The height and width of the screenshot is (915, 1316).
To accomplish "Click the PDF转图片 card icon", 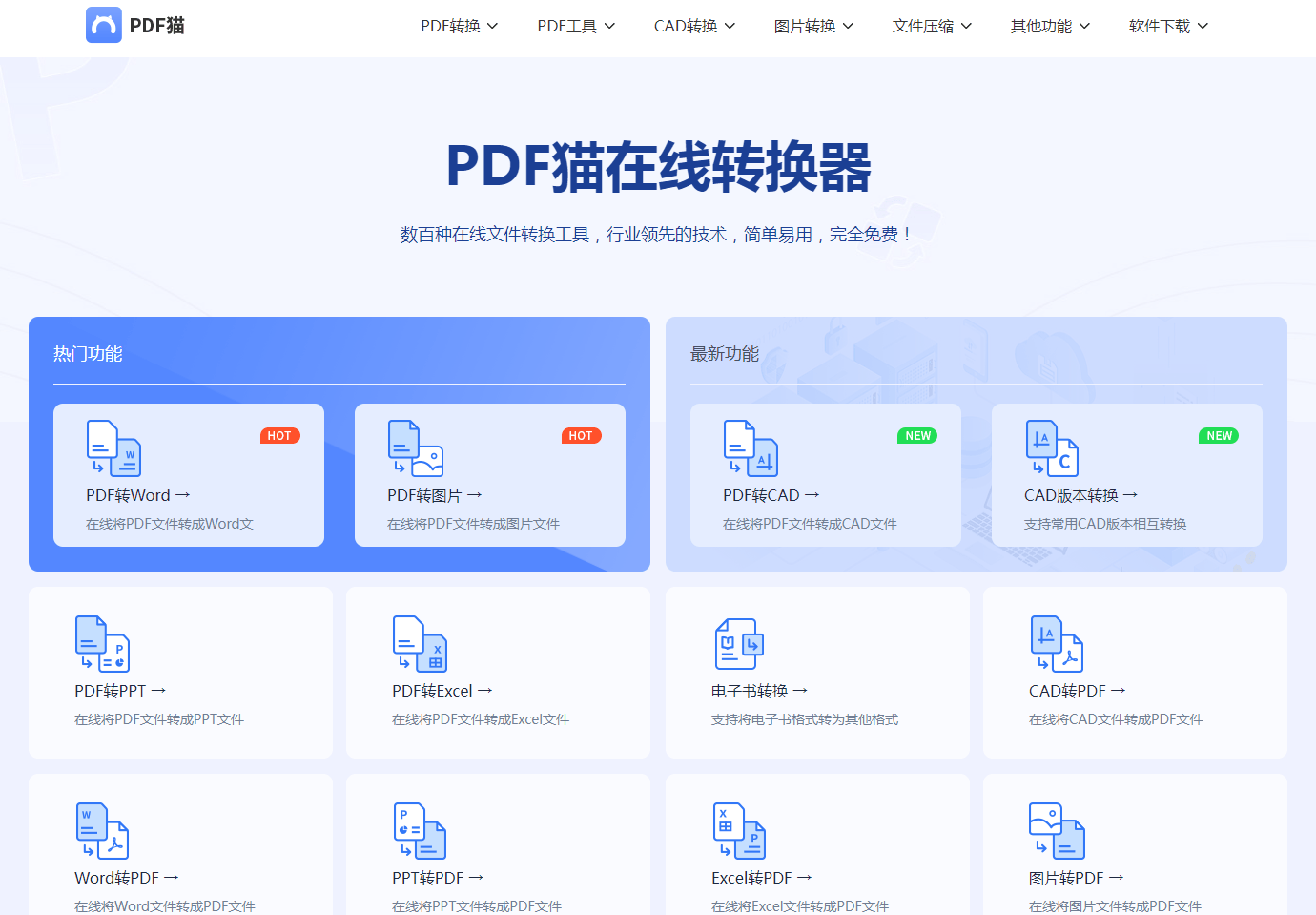I will point(416,447).
